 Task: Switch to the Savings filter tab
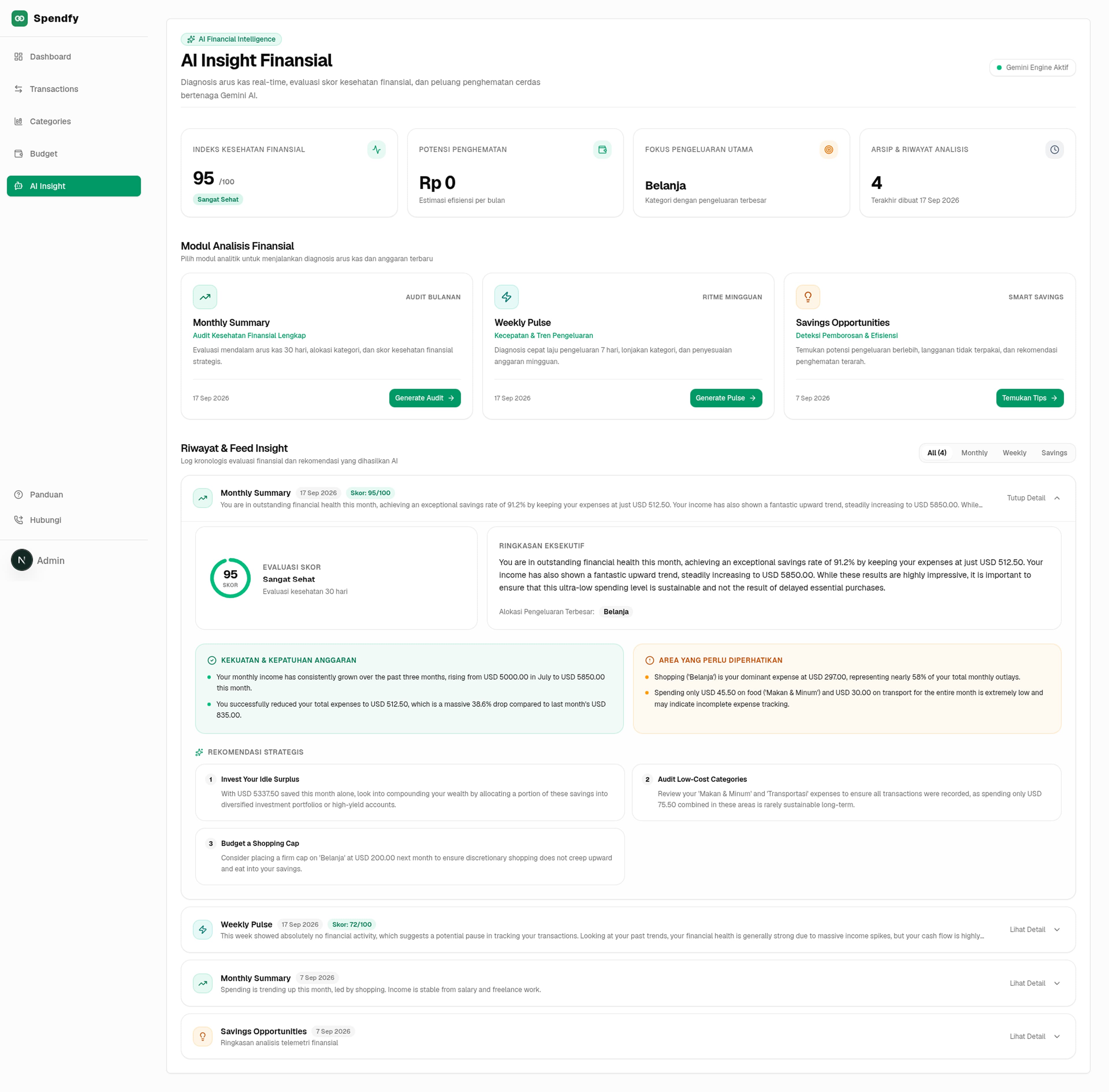coord(1054,453)
